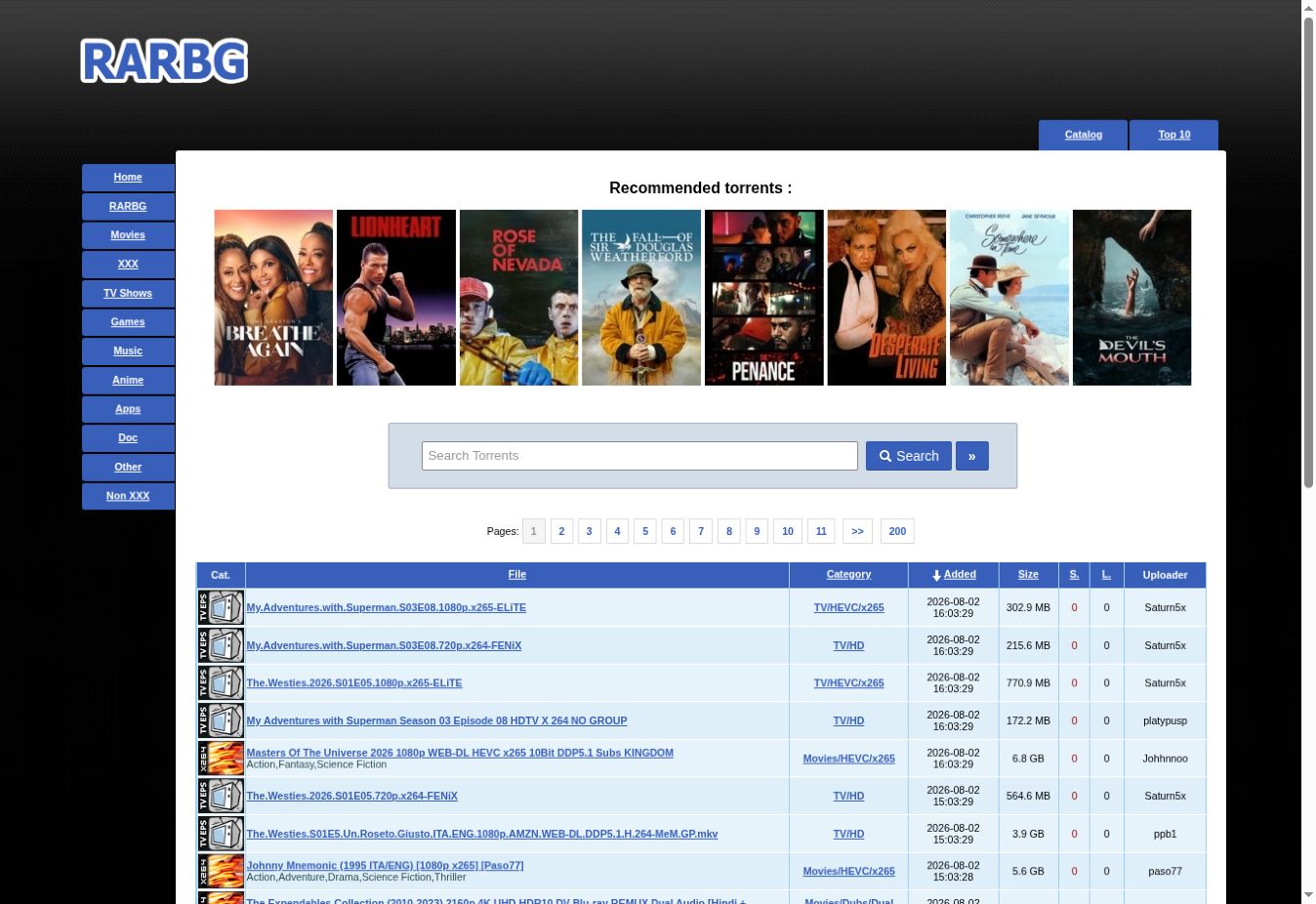Go to page 5
This screenshot has width=1316, height=904.
click(644, 531)
